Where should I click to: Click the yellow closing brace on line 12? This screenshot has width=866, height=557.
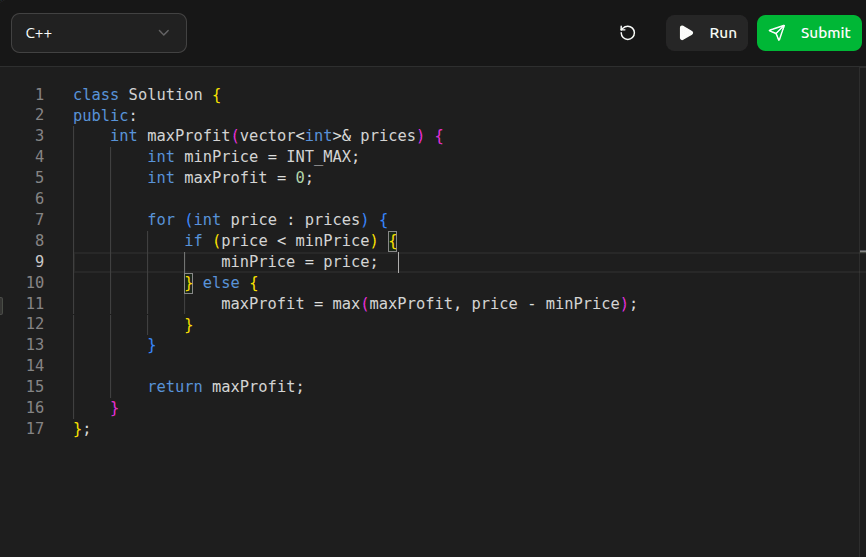(x=189, y=325)
